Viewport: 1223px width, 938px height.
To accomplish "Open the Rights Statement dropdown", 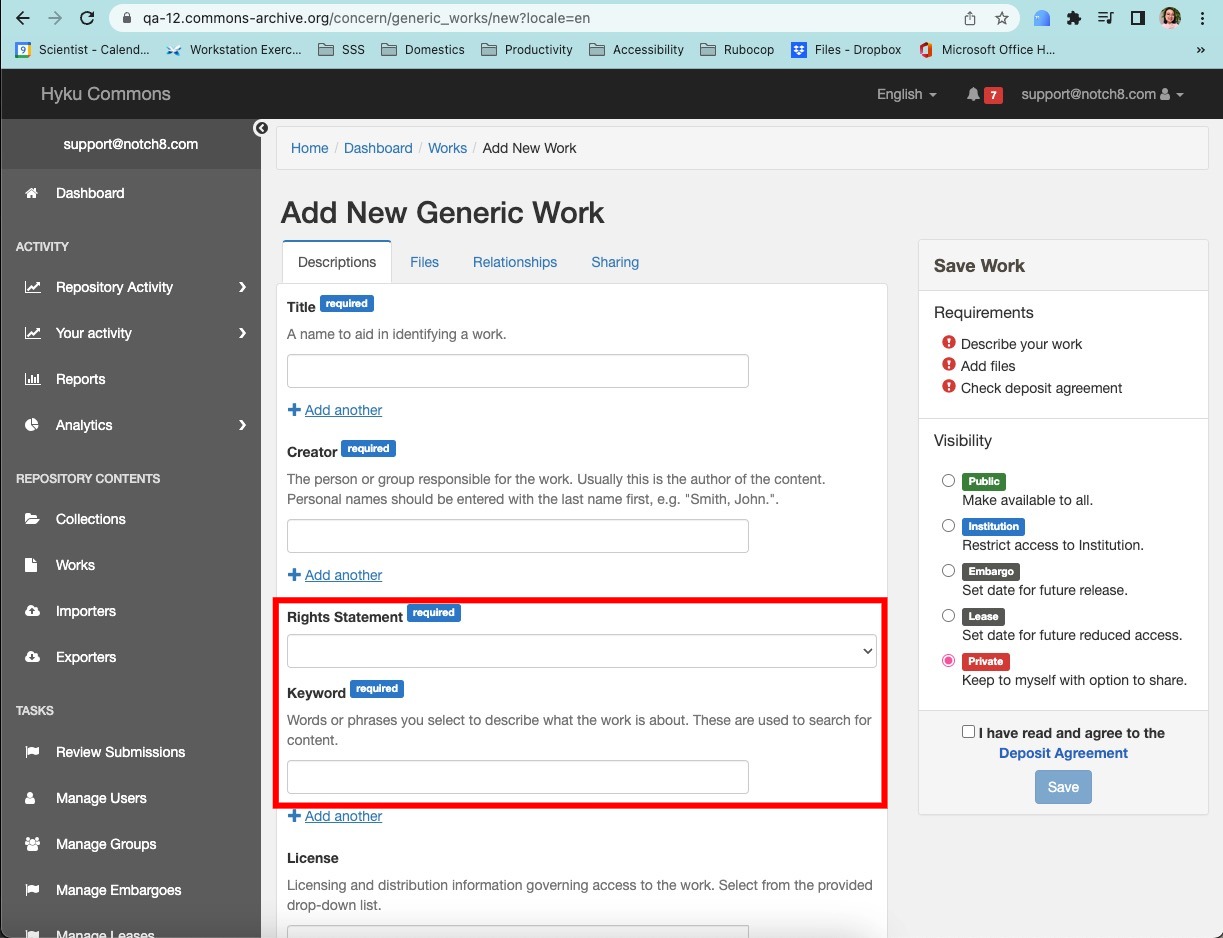I will pyautogui.click(x=581, y=650).
